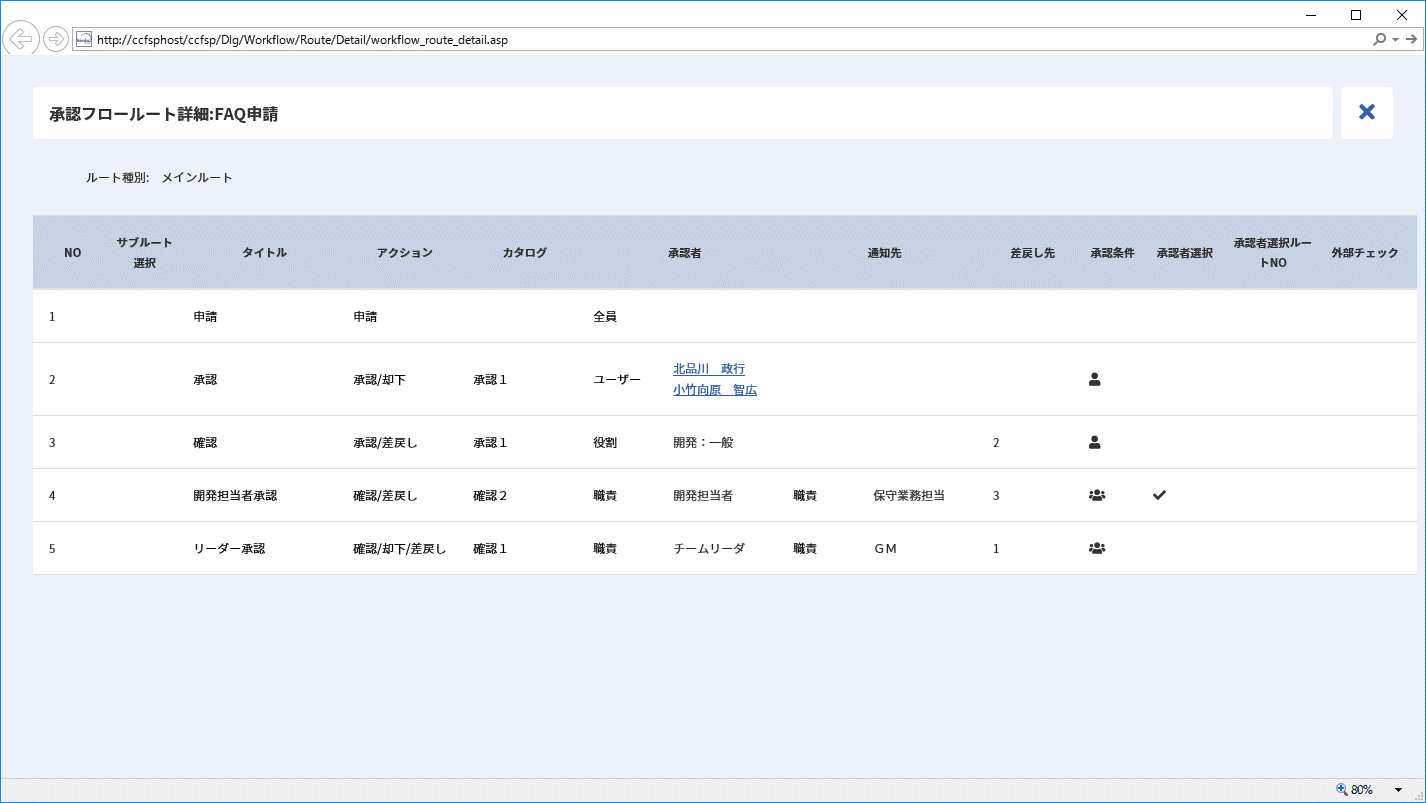Open the address bar history dropdown arrow
This screenshot has width=1426, height=803.
(1395, 40)
